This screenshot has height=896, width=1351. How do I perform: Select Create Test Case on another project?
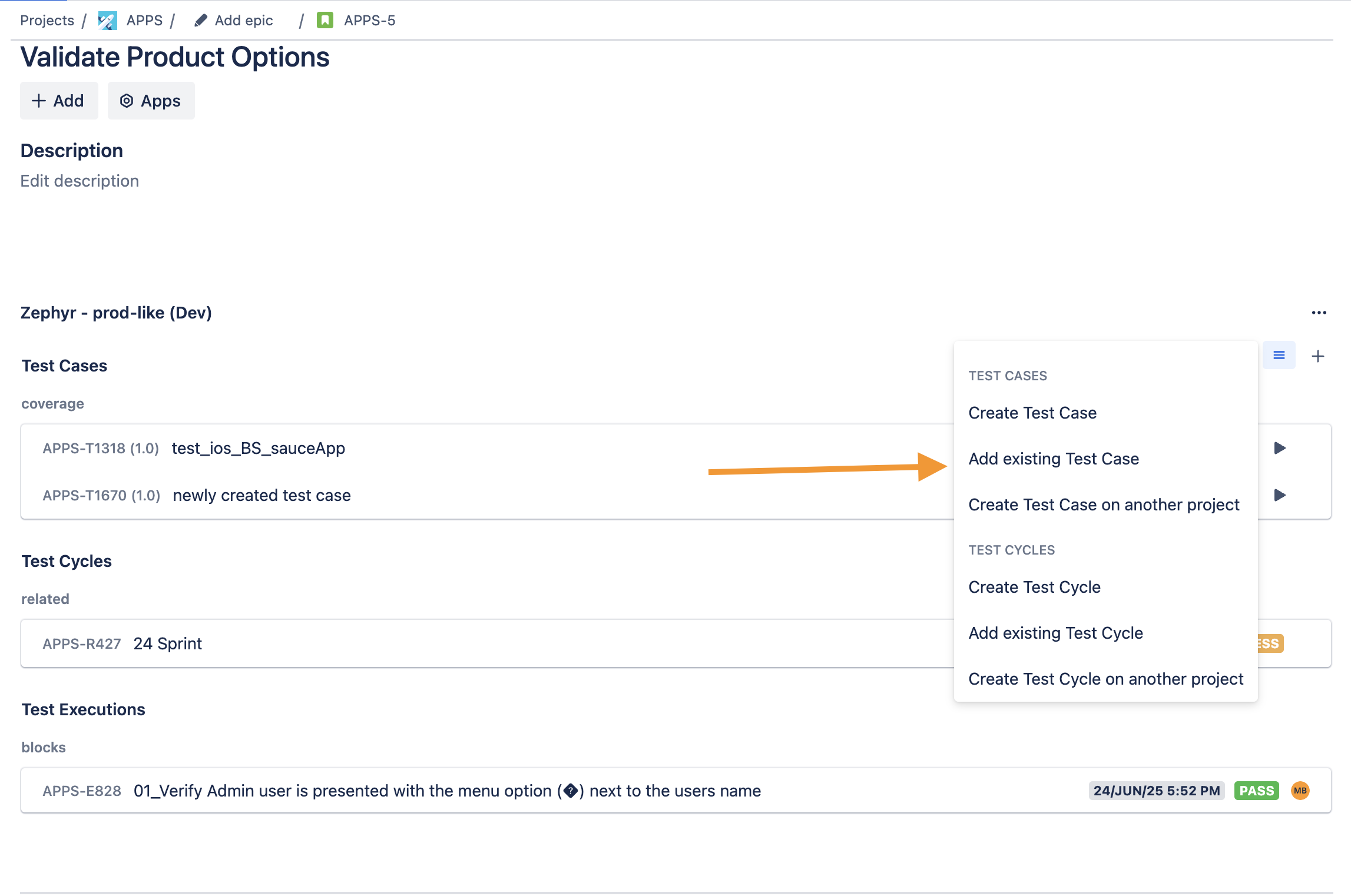click(x=1104, y=505)
